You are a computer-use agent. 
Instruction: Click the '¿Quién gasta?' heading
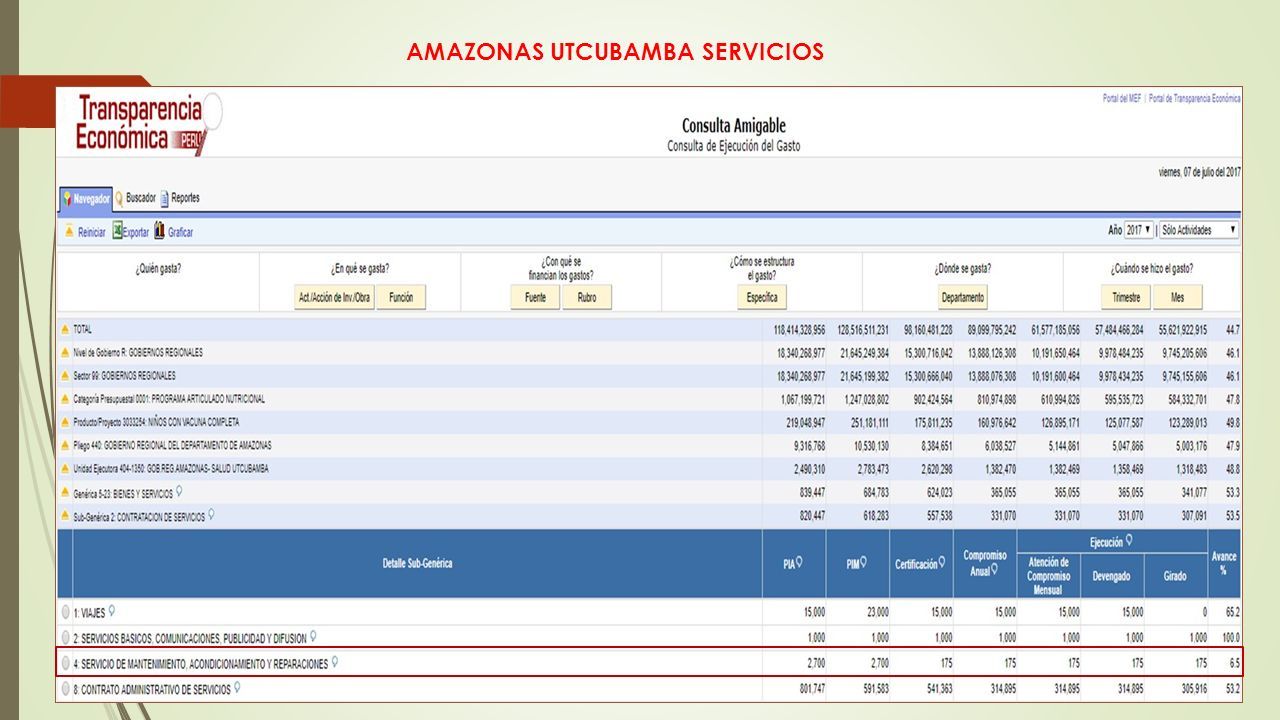coord(158,268)
